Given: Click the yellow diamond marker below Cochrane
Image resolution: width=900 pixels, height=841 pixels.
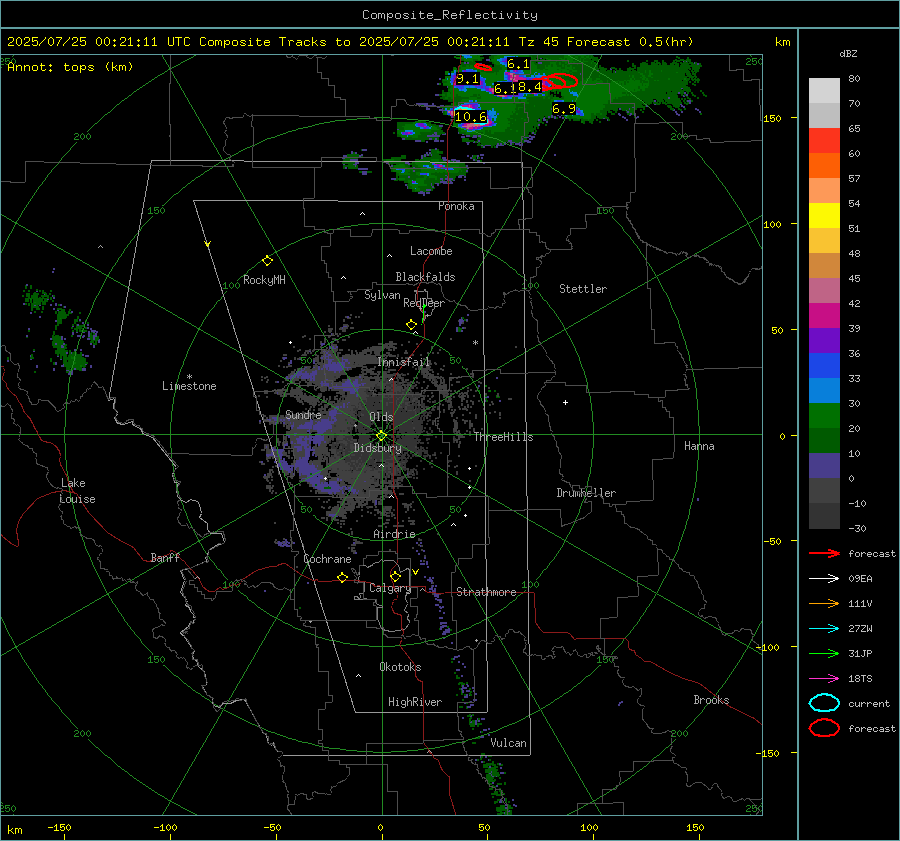Looking at the screenshot, I should click(342, 578).
